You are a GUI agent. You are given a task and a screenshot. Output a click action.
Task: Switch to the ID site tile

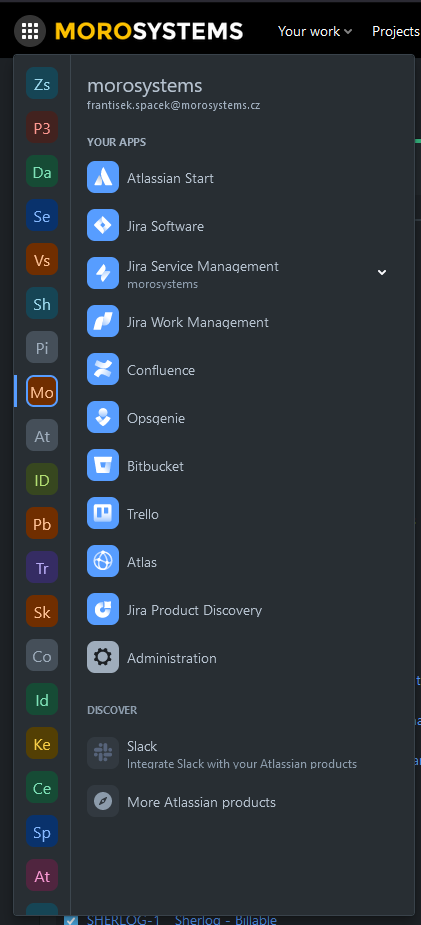[42, 480]
